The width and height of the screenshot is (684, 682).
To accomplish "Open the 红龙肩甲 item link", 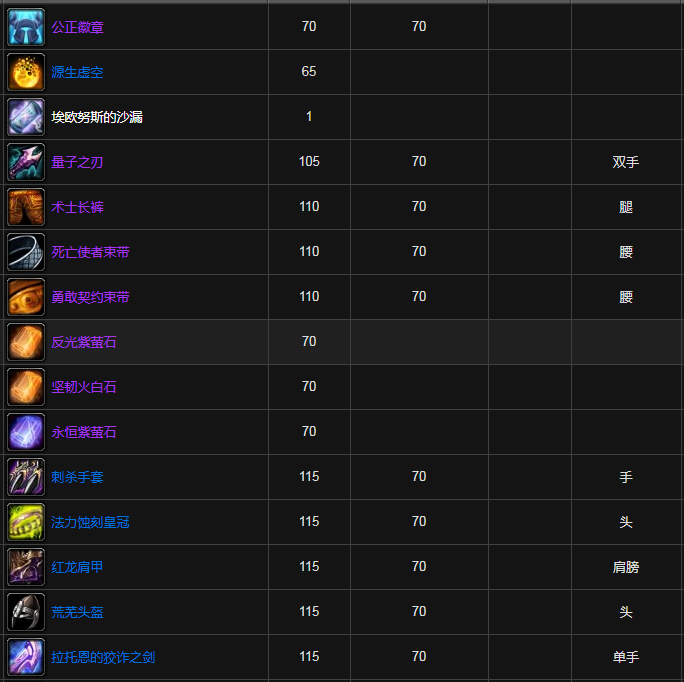I will click(77, 567).
